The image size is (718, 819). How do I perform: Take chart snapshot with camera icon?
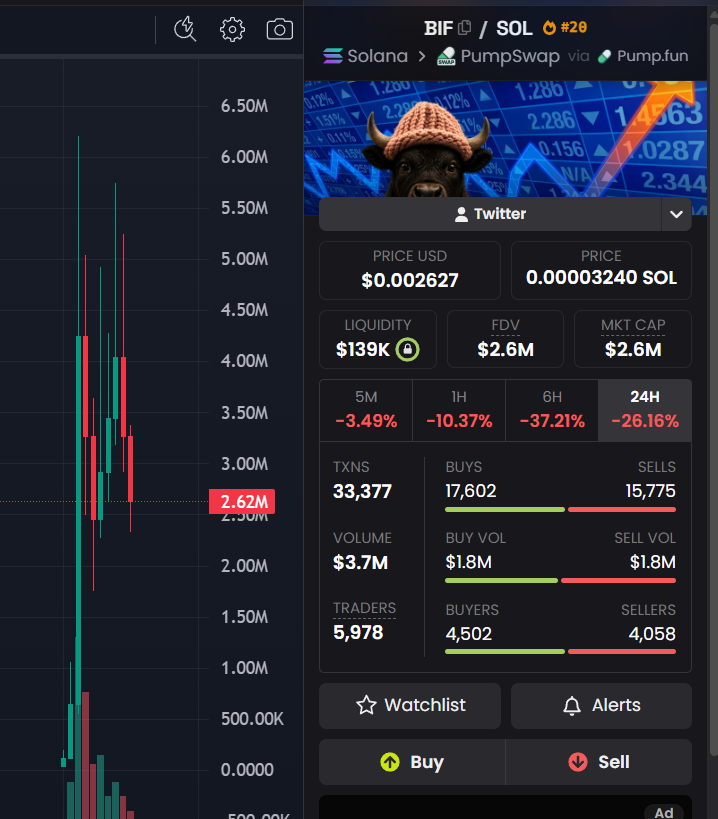(x=280, y=29)
